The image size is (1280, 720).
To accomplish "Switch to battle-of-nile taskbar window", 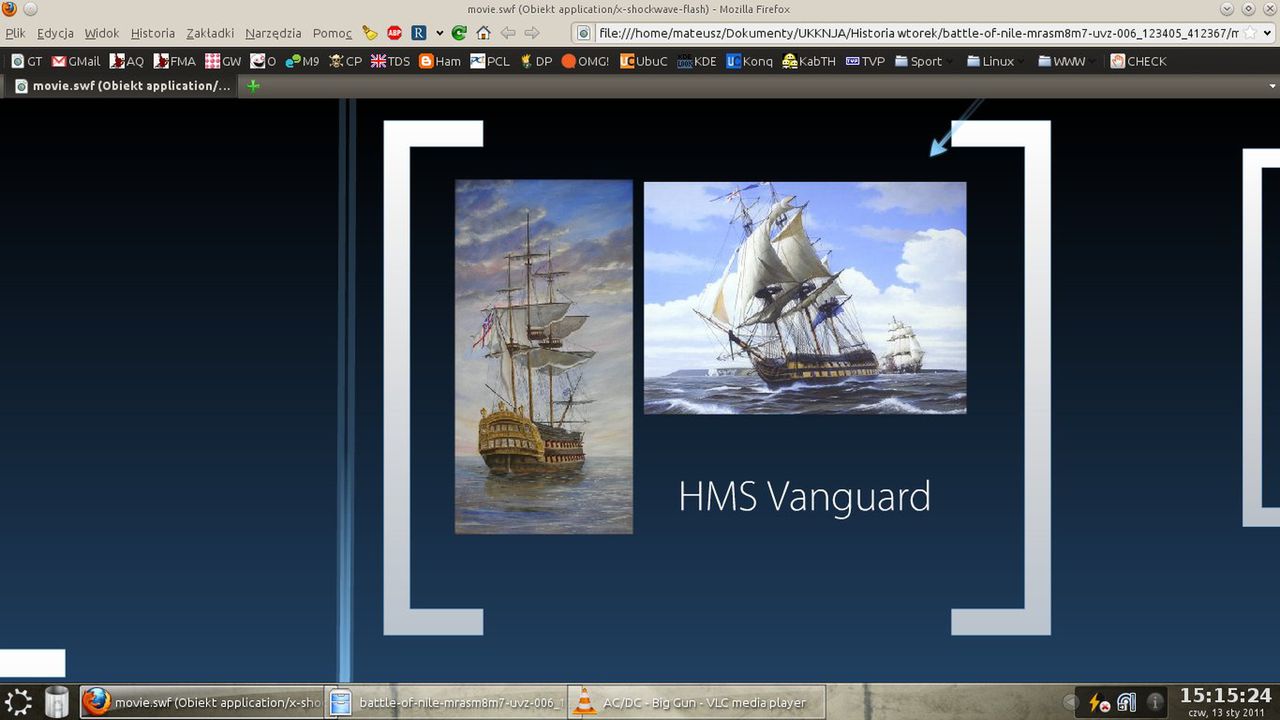I will click(446, 702).
